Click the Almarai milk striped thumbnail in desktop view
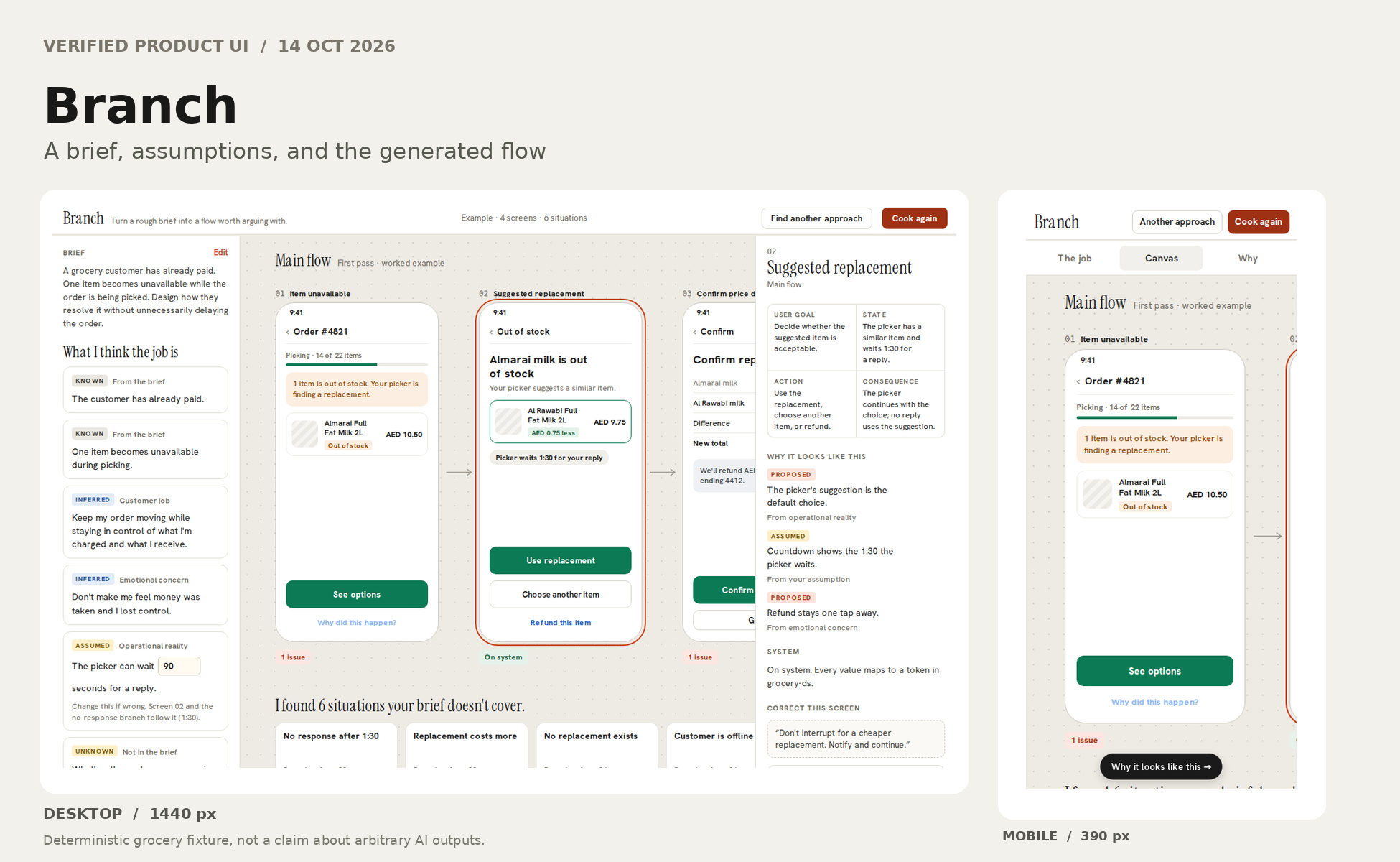 click(x=305, y=434)
